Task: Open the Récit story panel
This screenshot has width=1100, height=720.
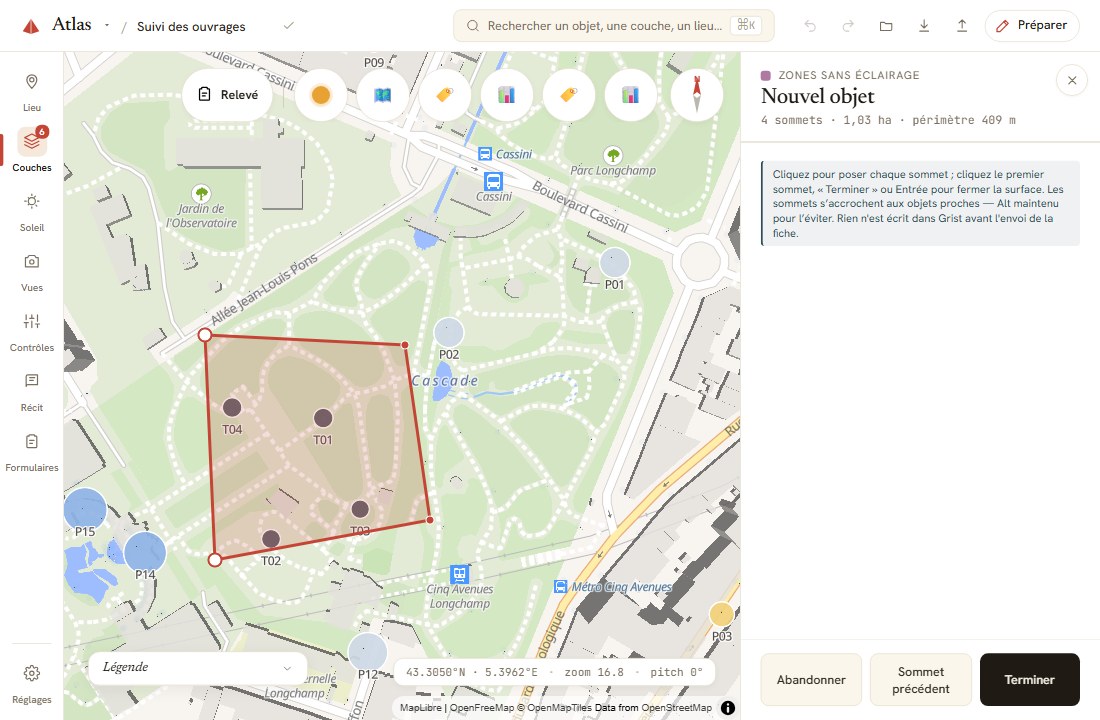Action: (32, 393)
